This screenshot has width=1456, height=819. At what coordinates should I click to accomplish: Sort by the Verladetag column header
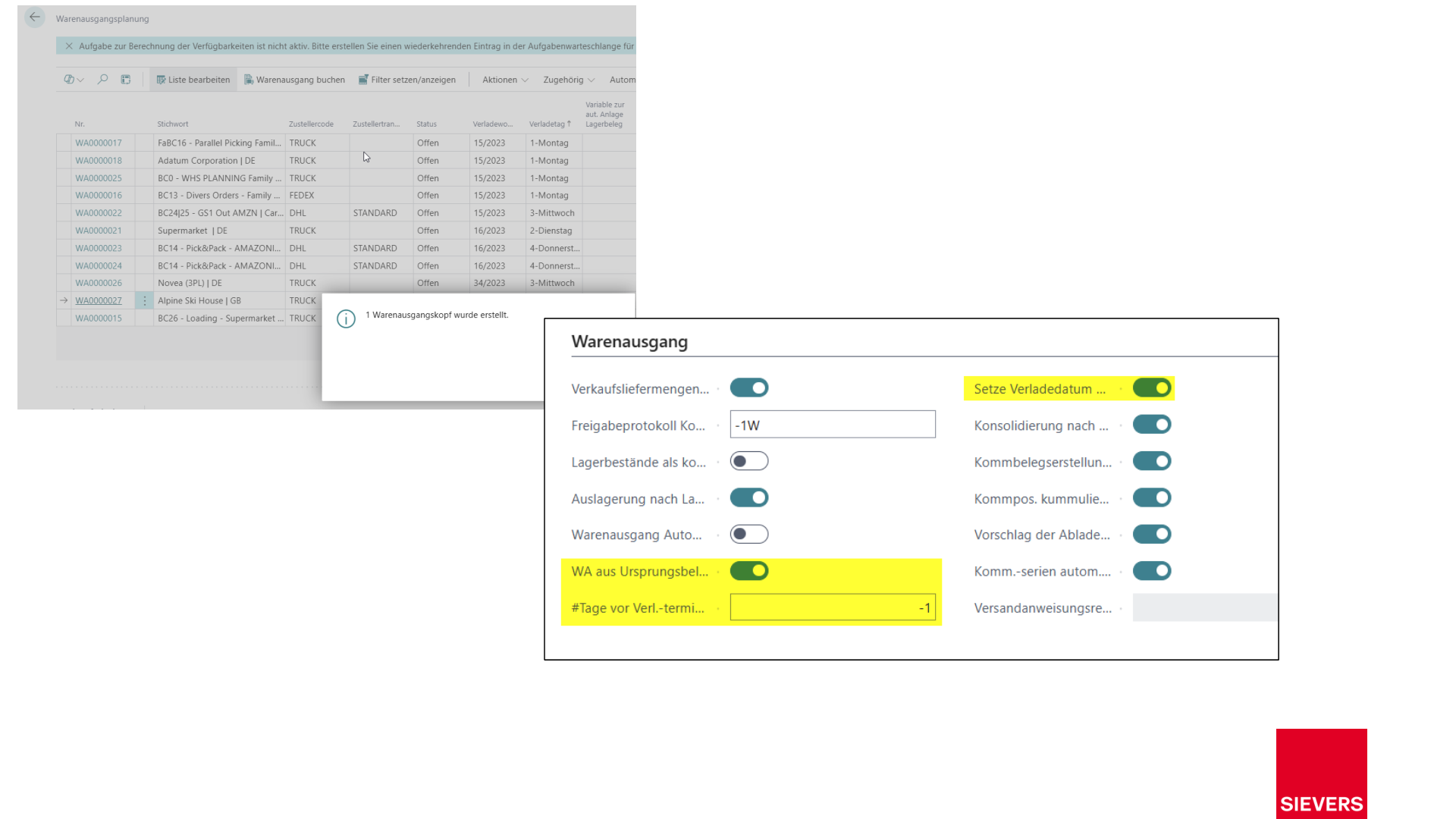point(550,124)
